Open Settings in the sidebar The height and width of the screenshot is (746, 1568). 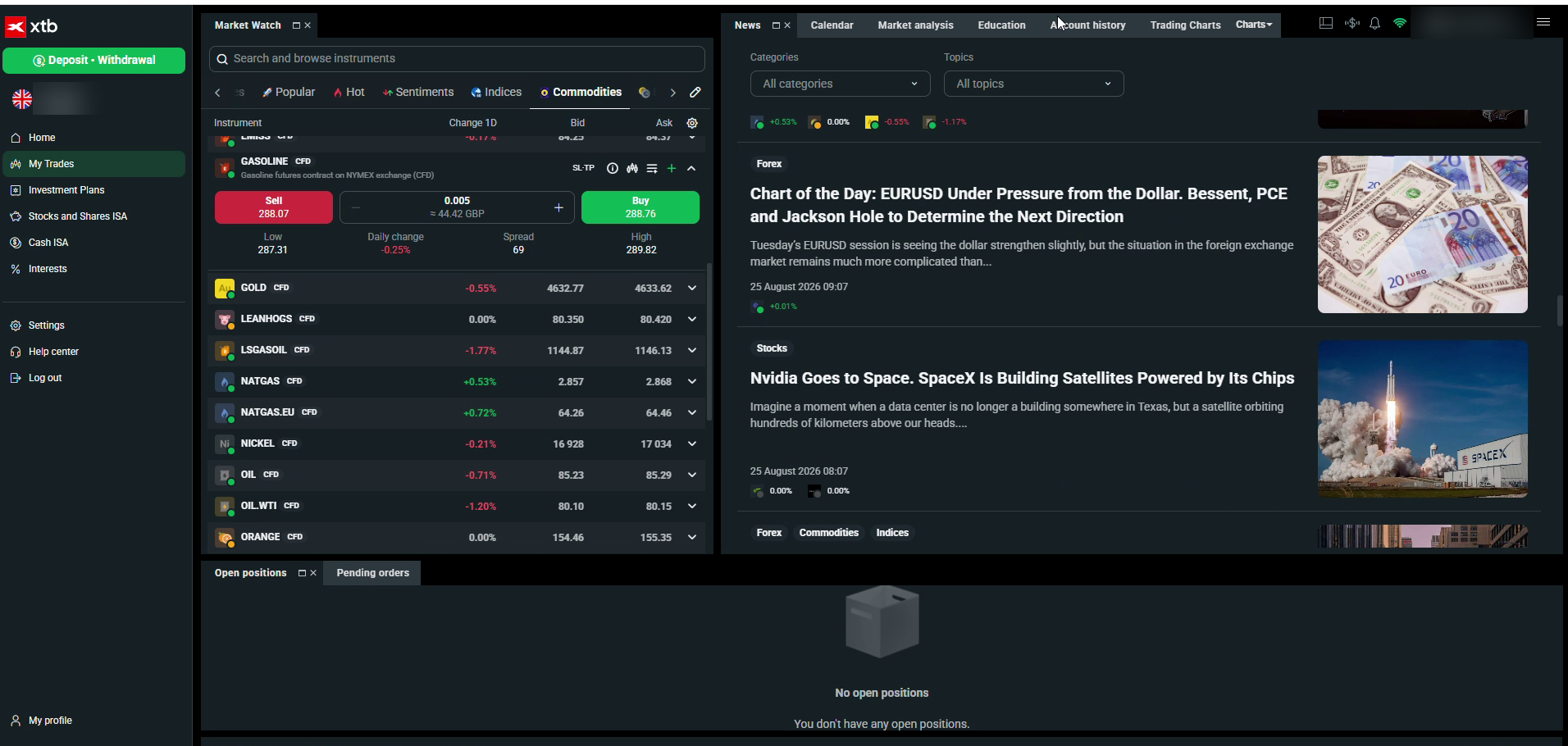tap(46, 325)
